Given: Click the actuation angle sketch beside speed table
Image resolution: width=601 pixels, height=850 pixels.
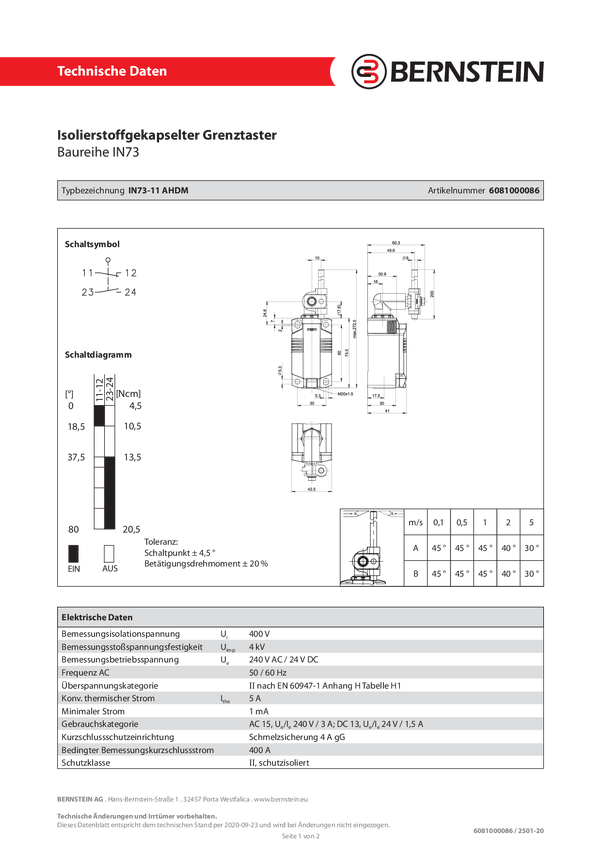Looking at the screenshot, I should (372, 548).
